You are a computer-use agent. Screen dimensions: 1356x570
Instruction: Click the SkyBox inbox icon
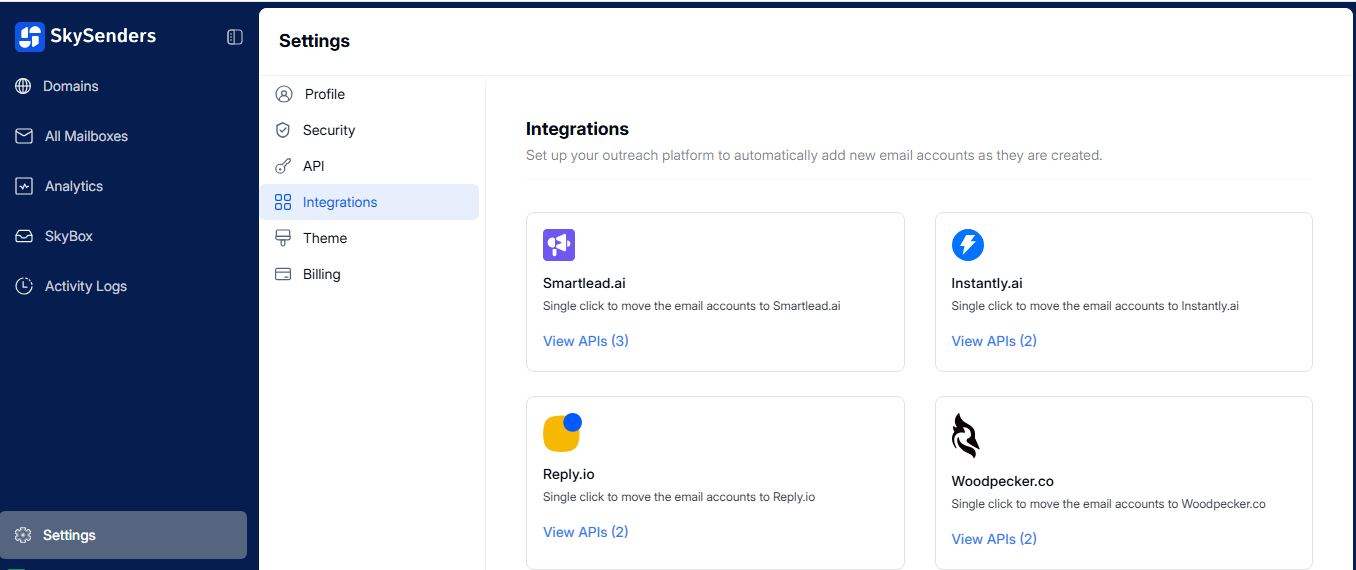tap(24, 236)
